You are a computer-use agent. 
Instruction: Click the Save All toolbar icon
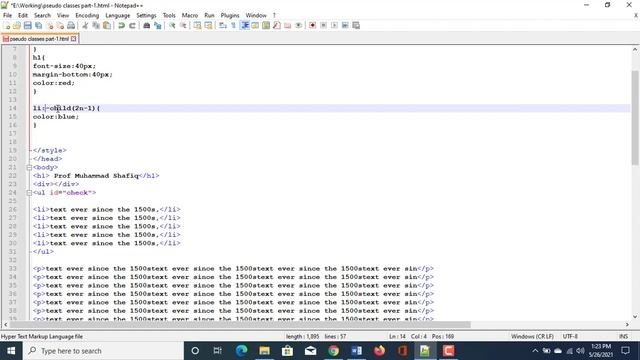pyautogui.click(x=38, y=25)
